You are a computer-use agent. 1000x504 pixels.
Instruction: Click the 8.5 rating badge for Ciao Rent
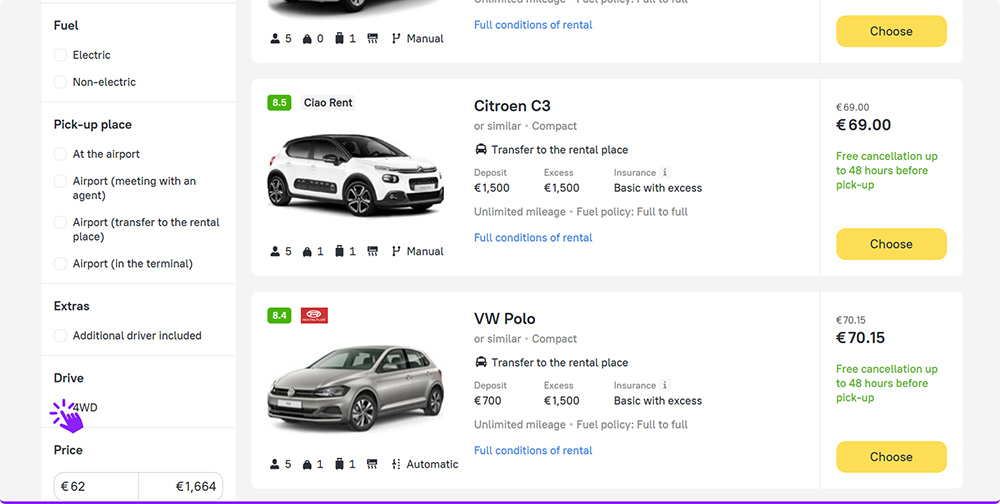(279, 103)
